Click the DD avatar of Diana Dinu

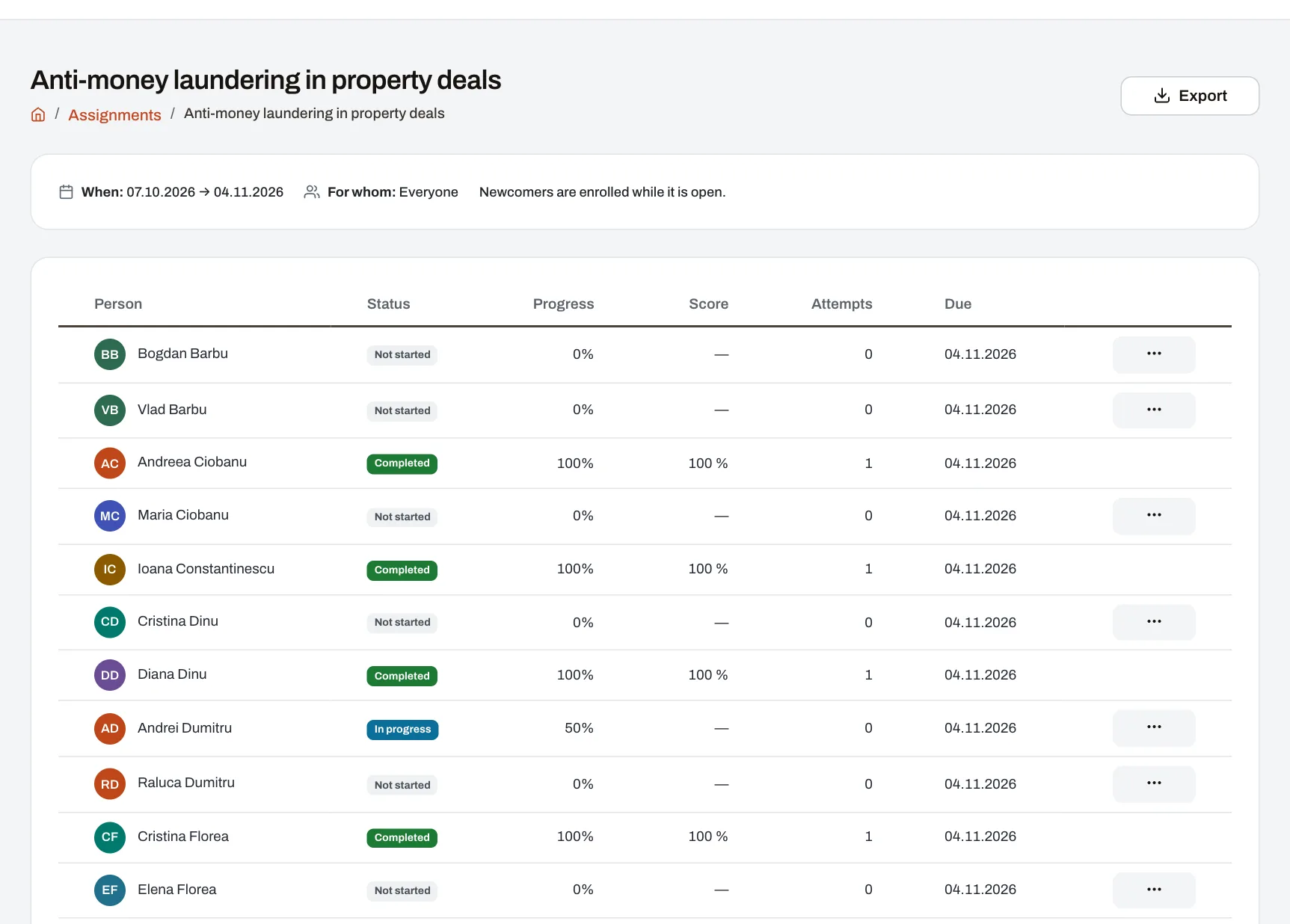(110, 675)
